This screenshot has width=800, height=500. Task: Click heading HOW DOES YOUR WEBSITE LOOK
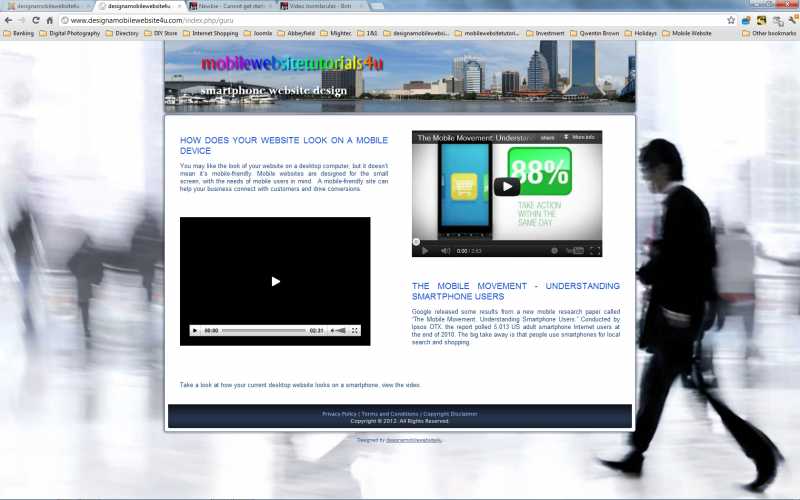tap(284, 145)
